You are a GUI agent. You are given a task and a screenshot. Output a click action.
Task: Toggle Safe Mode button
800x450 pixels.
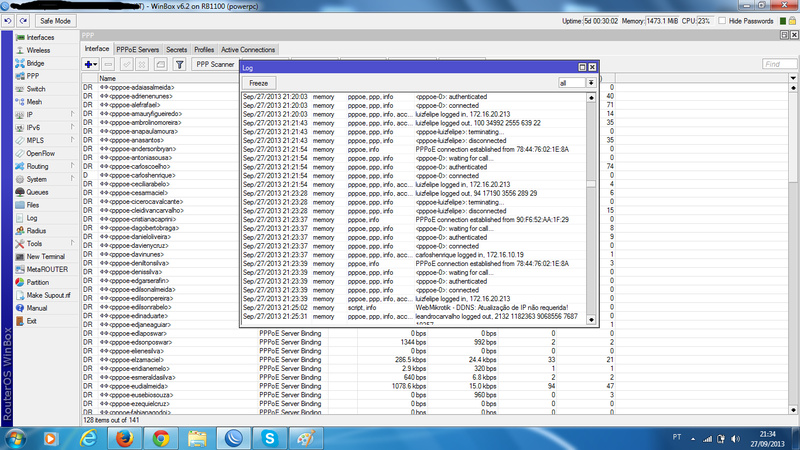(x=55, y=21)
